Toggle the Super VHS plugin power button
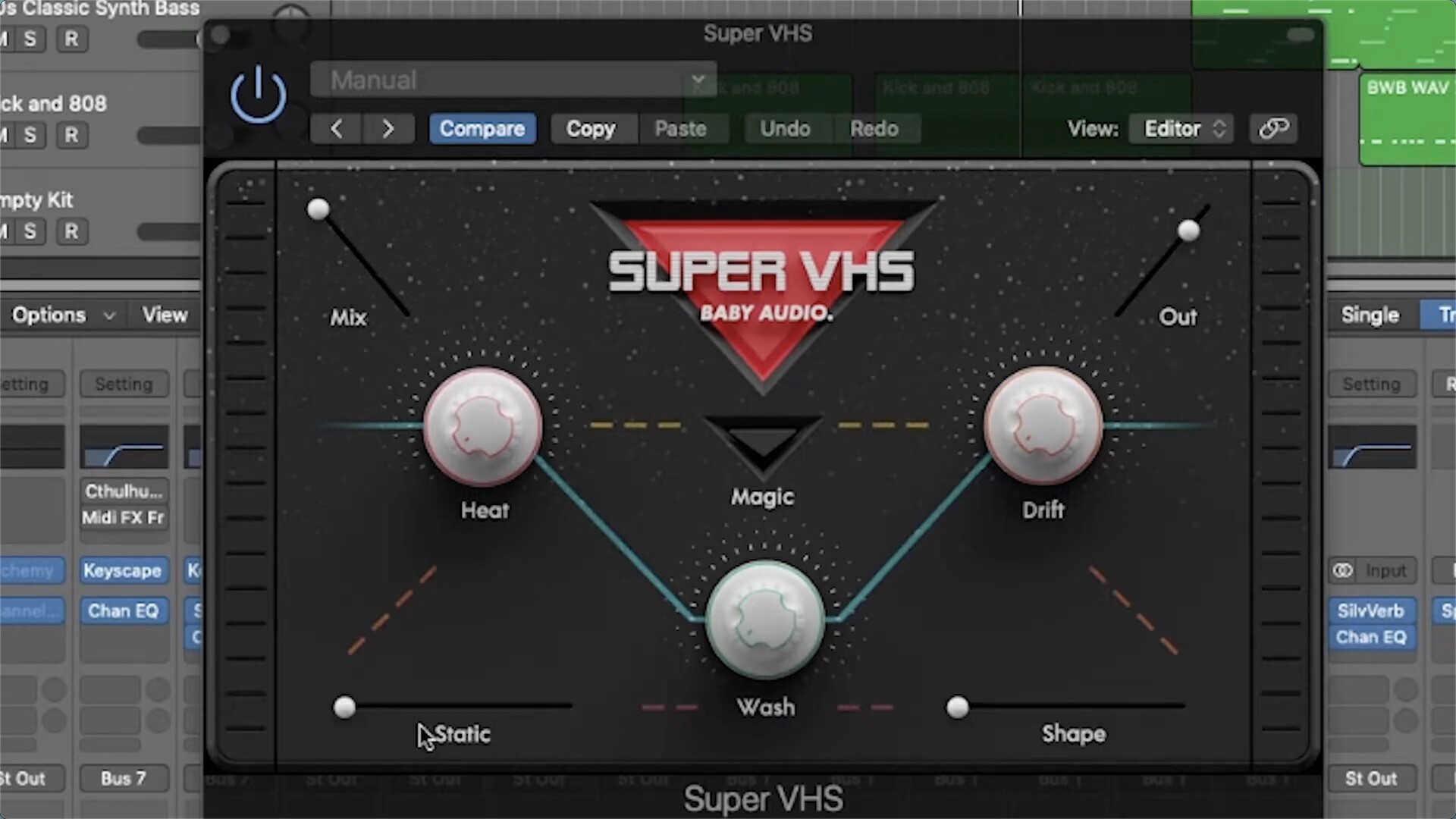This screenshot has width=1456, height=819. 258,95
